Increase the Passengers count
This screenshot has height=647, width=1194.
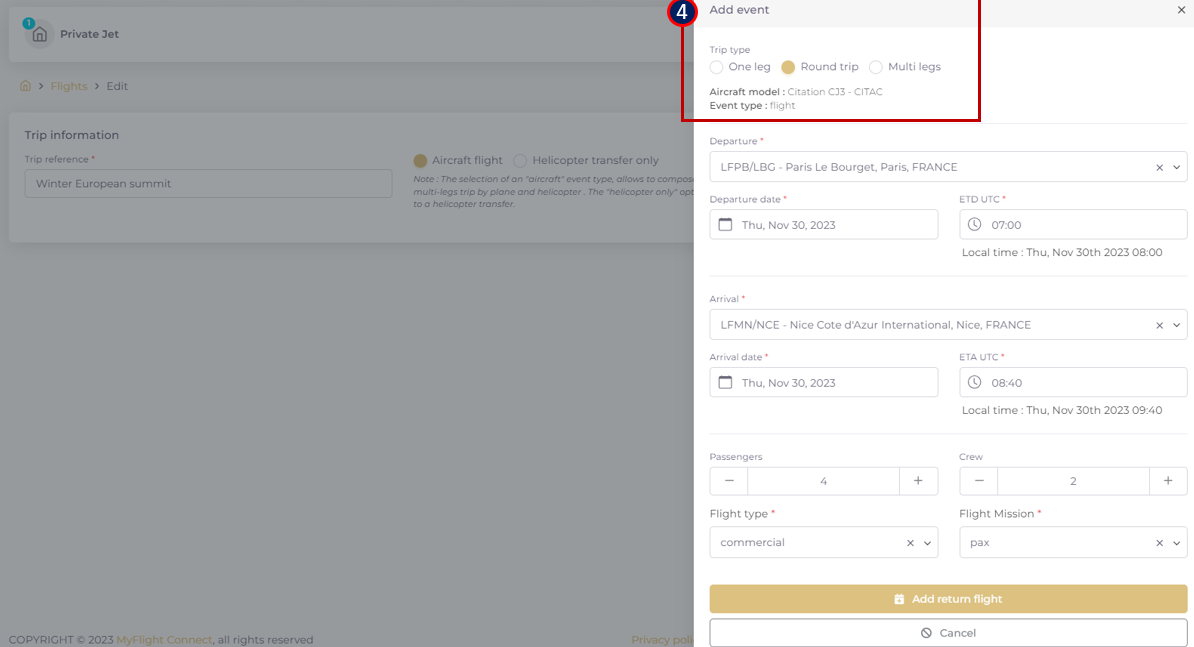[x=918, y=481]
